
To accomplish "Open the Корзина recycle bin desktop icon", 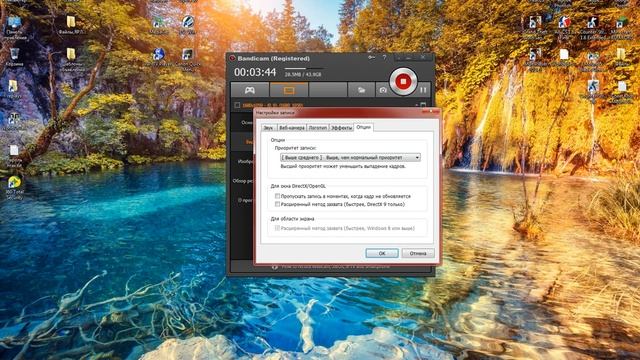I will (14, 57).
